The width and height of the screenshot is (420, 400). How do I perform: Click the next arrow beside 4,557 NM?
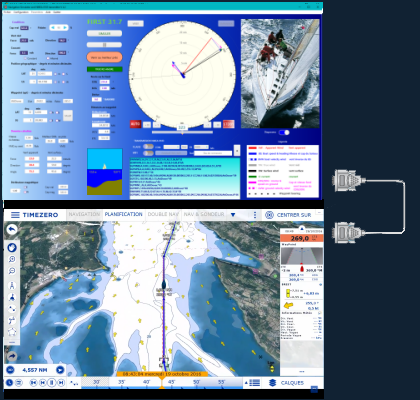pos(60,370)
